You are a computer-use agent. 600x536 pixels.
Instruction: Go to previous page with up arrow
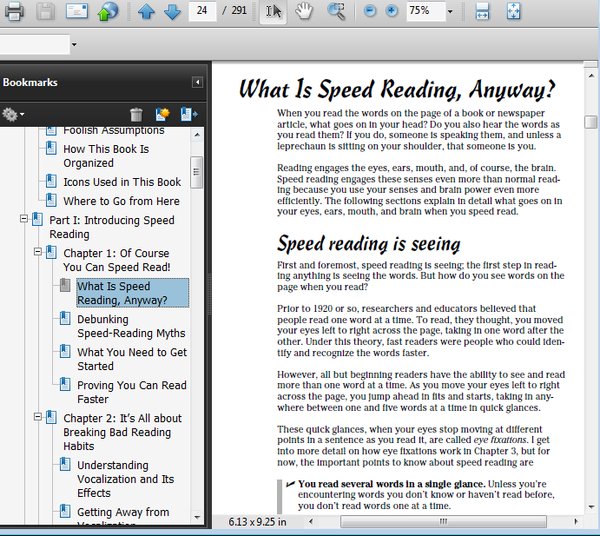146,11
